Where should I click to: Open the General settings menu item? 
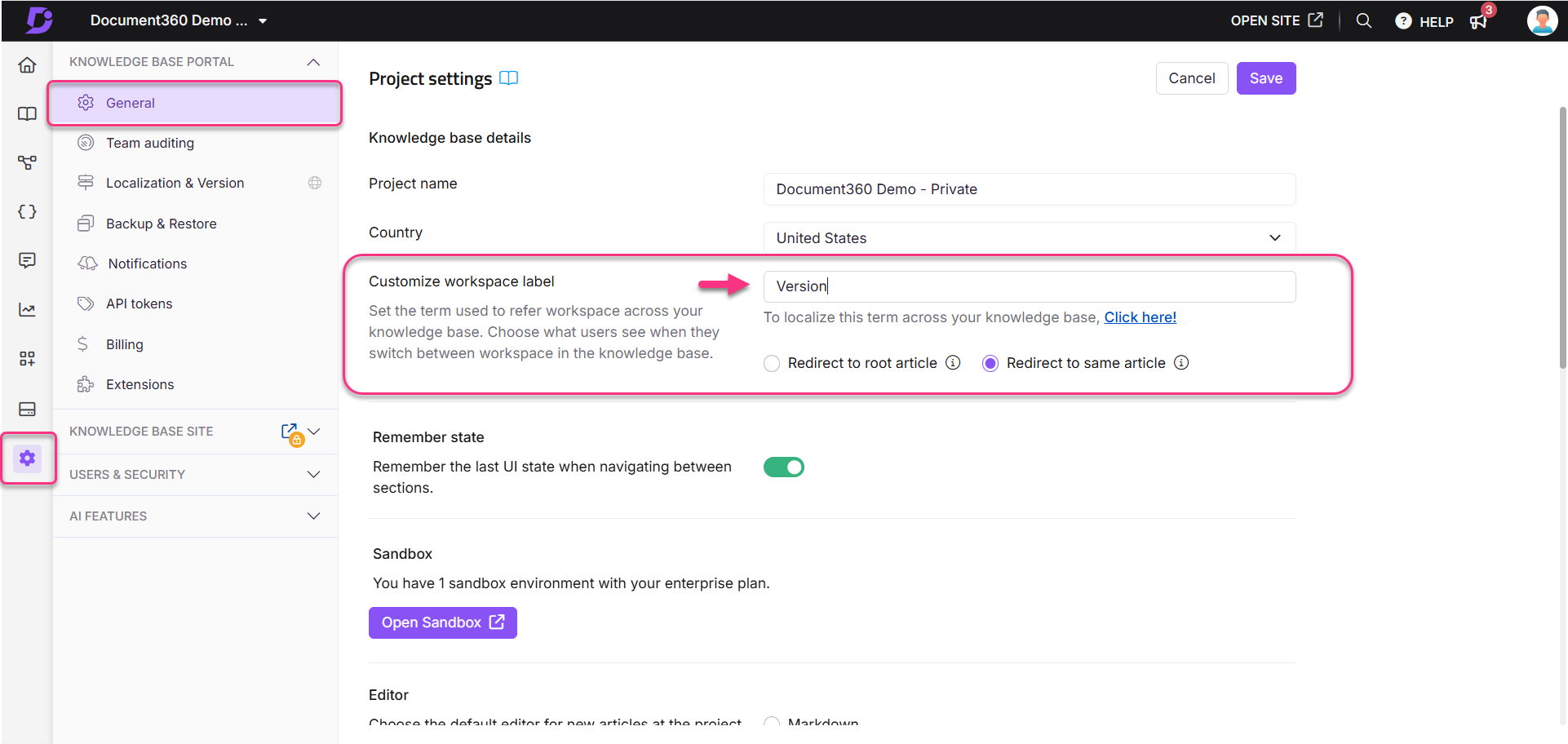195,103
